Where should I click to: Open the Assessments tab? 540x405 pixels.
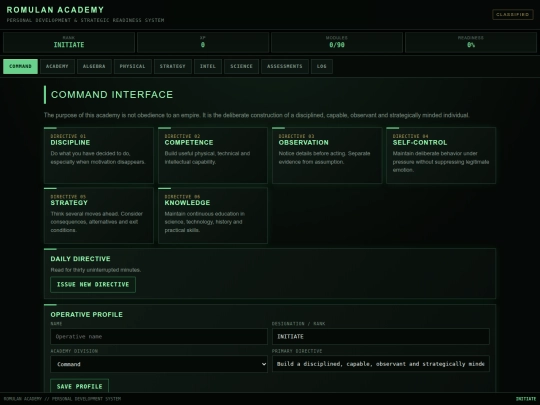285,66
